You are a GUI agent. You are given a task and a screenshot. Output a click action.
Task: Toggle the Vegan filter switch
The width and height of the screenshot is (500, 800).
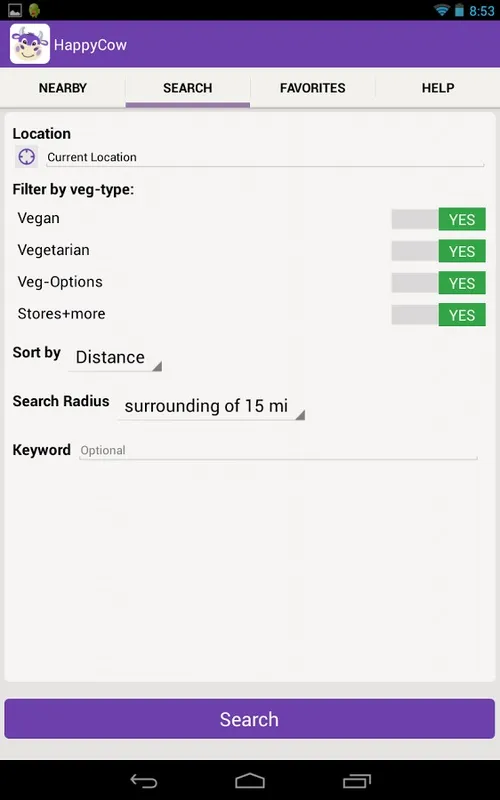[438, 219]
